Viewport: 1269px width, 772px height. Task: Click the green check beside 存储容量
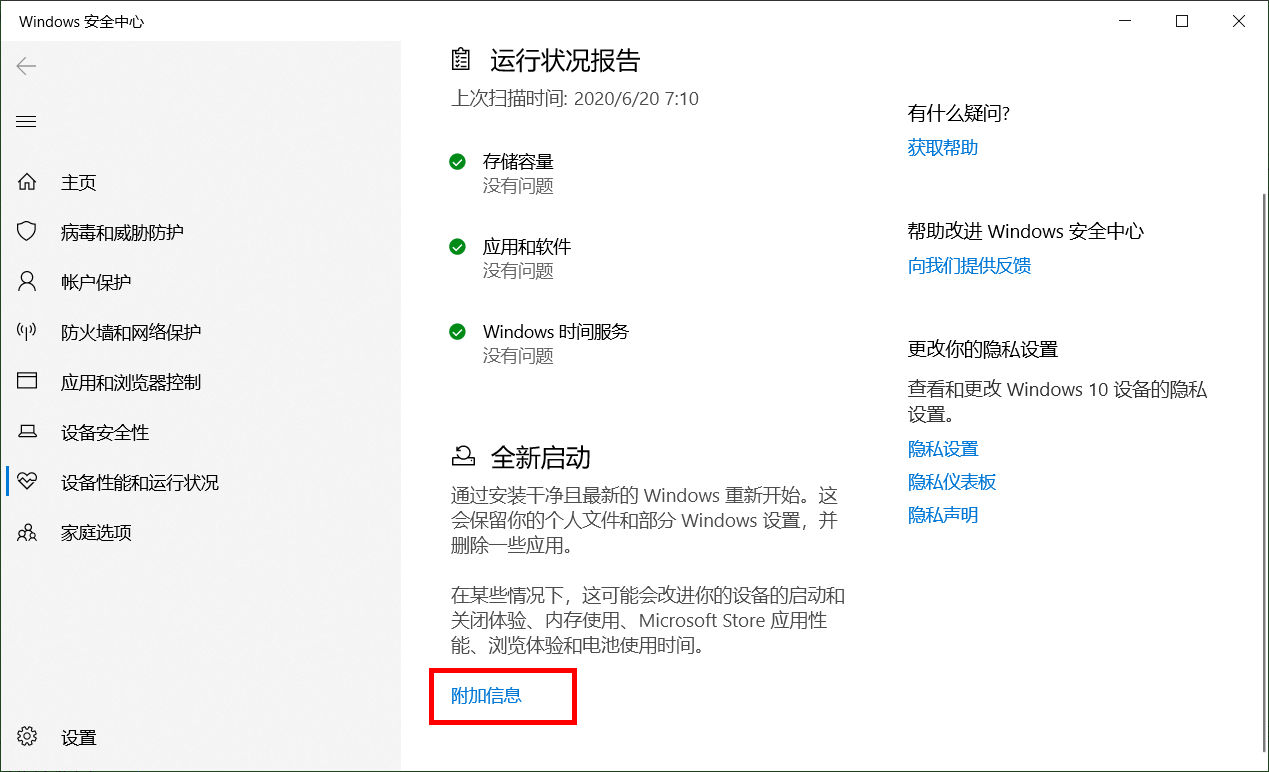tap(457, 161)
